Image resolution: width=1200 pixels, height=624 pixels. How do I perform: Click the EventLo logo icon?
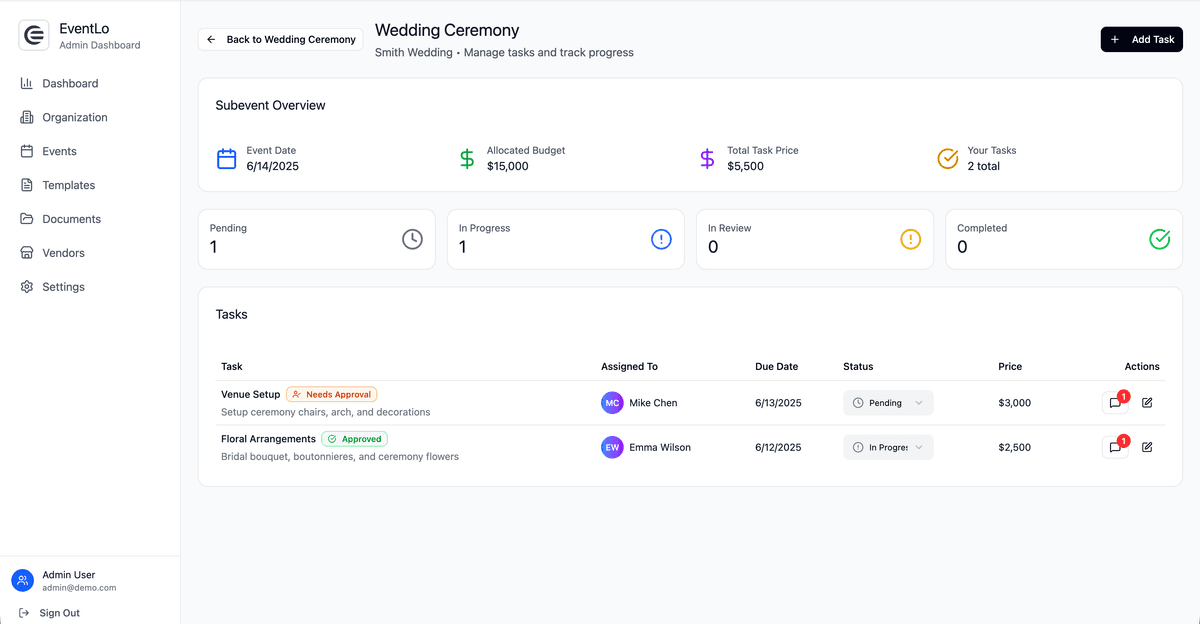pos(34,36)
